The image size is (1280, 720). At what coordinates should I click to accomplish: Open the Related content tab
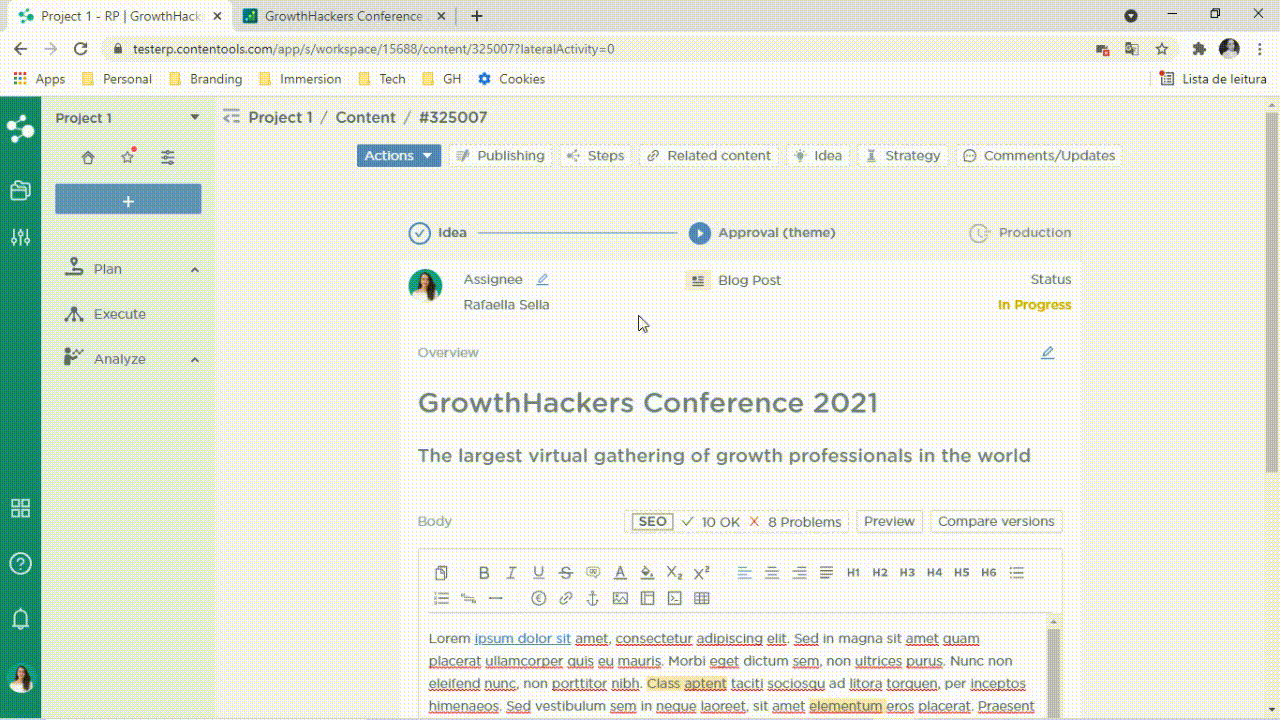pyautogui.click(x=709, y=155)
